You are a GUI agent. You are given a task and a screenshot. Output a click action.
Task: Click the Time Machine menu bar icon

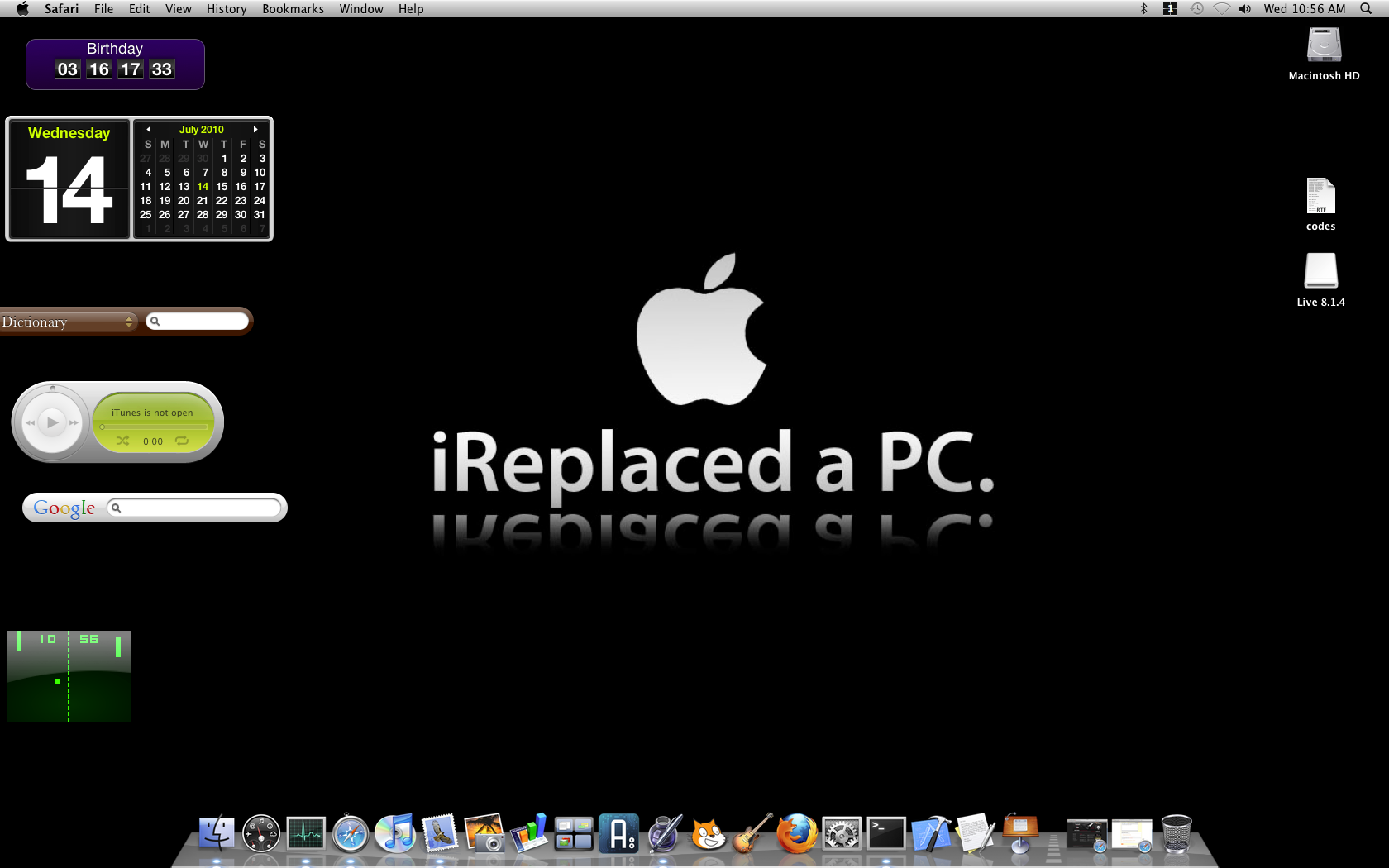point(1196,8)
